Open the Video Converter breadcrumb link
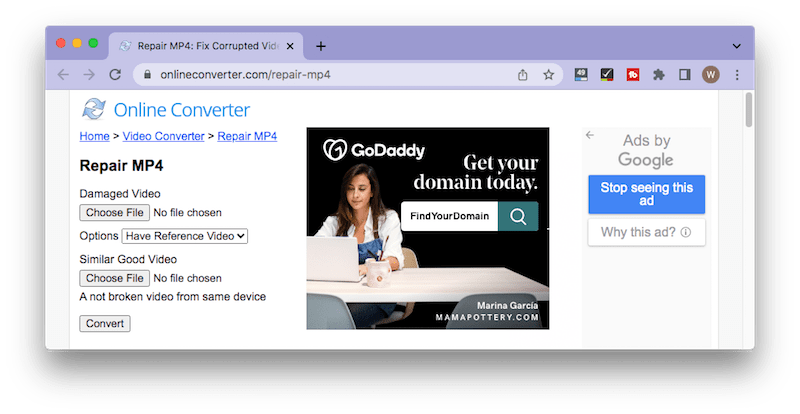800x414 pixels. click(x=163, y=136)
